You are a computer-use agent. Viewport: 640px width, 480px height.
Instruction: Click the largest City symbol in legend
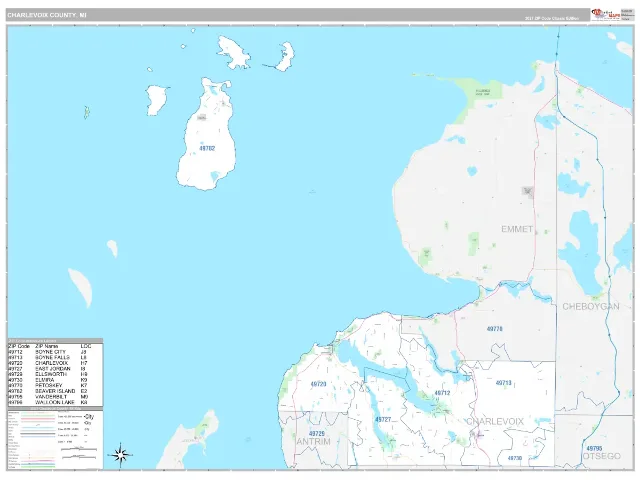(89, 417)
